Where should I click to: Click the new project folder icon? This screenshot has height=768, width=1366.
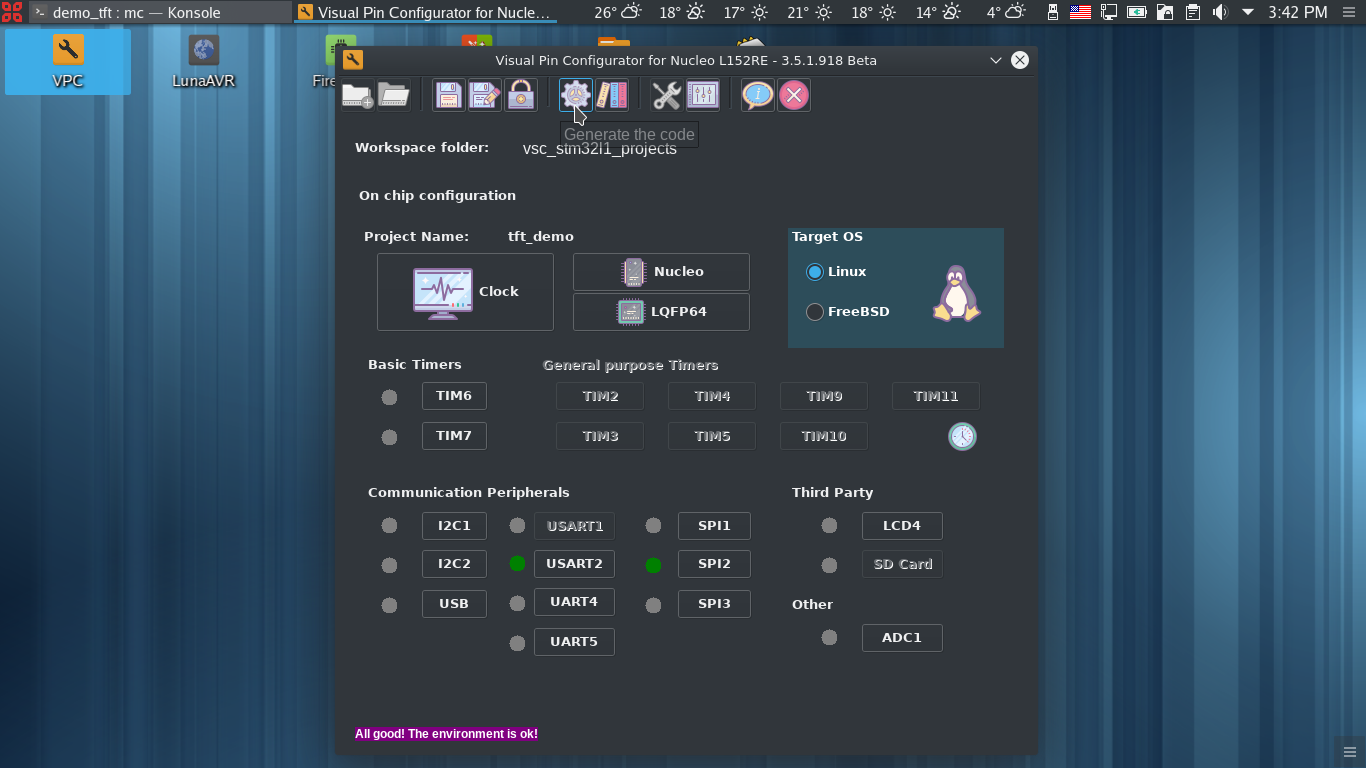point(357,95)
